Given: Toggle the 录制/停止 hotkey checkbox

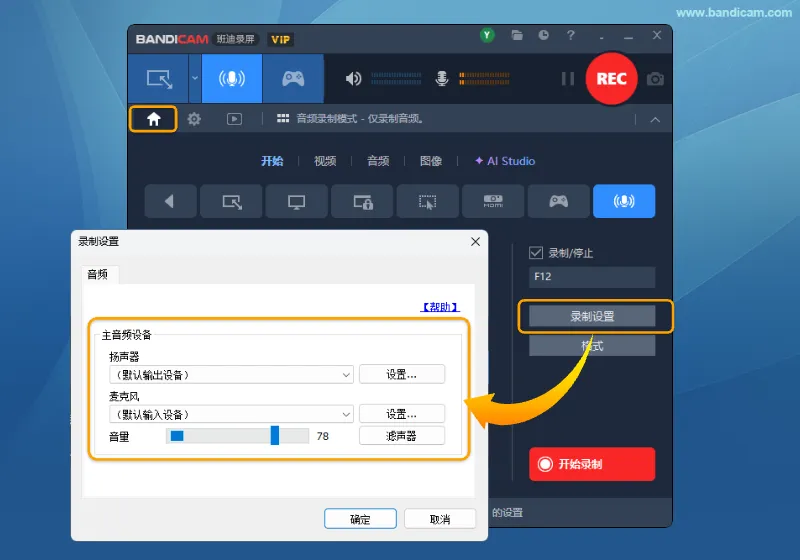Looking at the screenshot, I should [536, 253].
